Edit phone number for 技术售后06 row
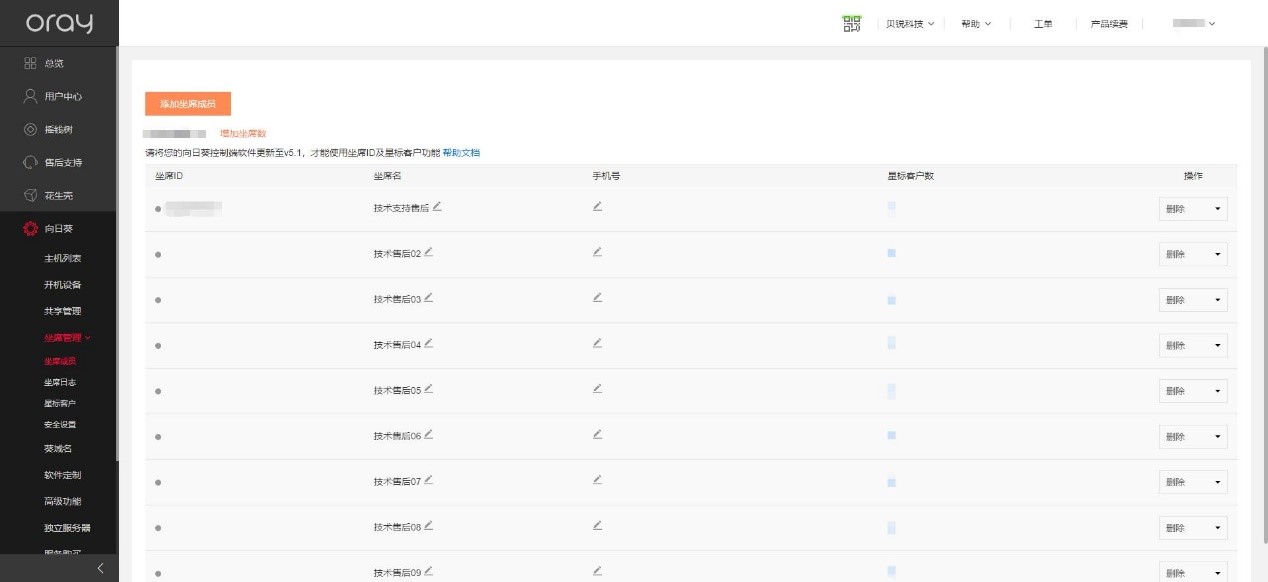This screenshot has width=1268, height=582. [597, 434]
